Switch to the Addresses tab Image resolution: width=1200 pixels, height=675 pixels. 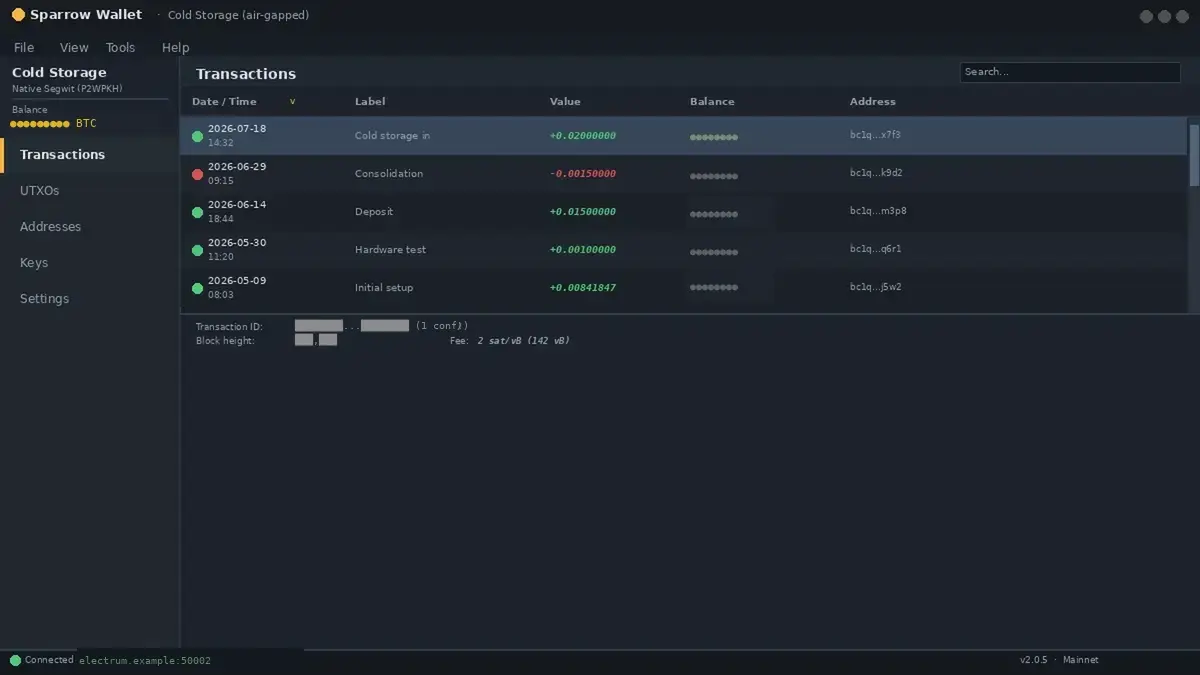click(x=90, y=227)
